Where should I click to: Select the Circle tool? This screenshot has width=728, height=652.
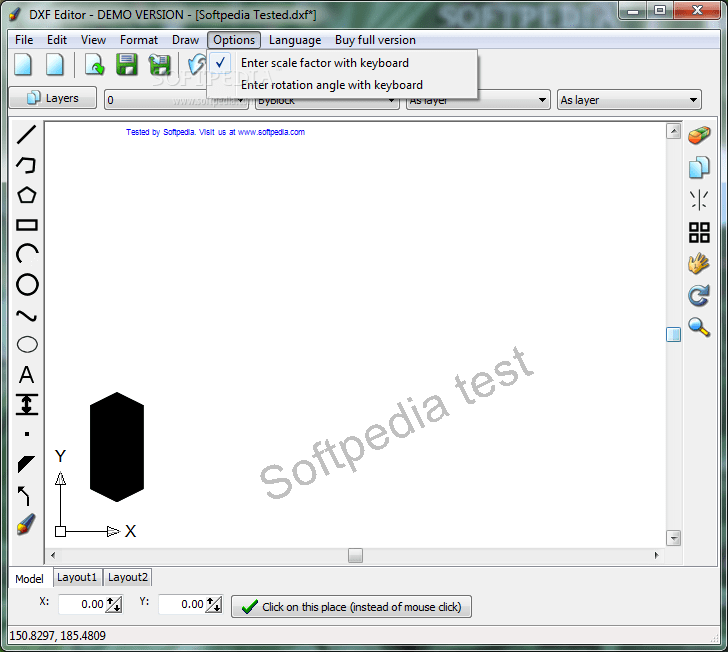coord(27,285)
